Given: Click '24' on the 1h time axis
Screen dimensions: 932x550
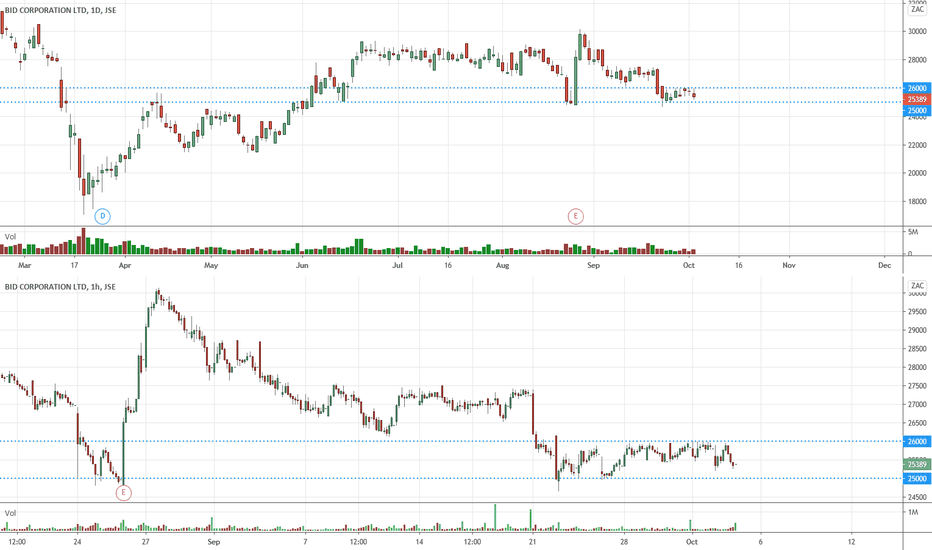Looking at the screenshot, I should click(77, 542).
